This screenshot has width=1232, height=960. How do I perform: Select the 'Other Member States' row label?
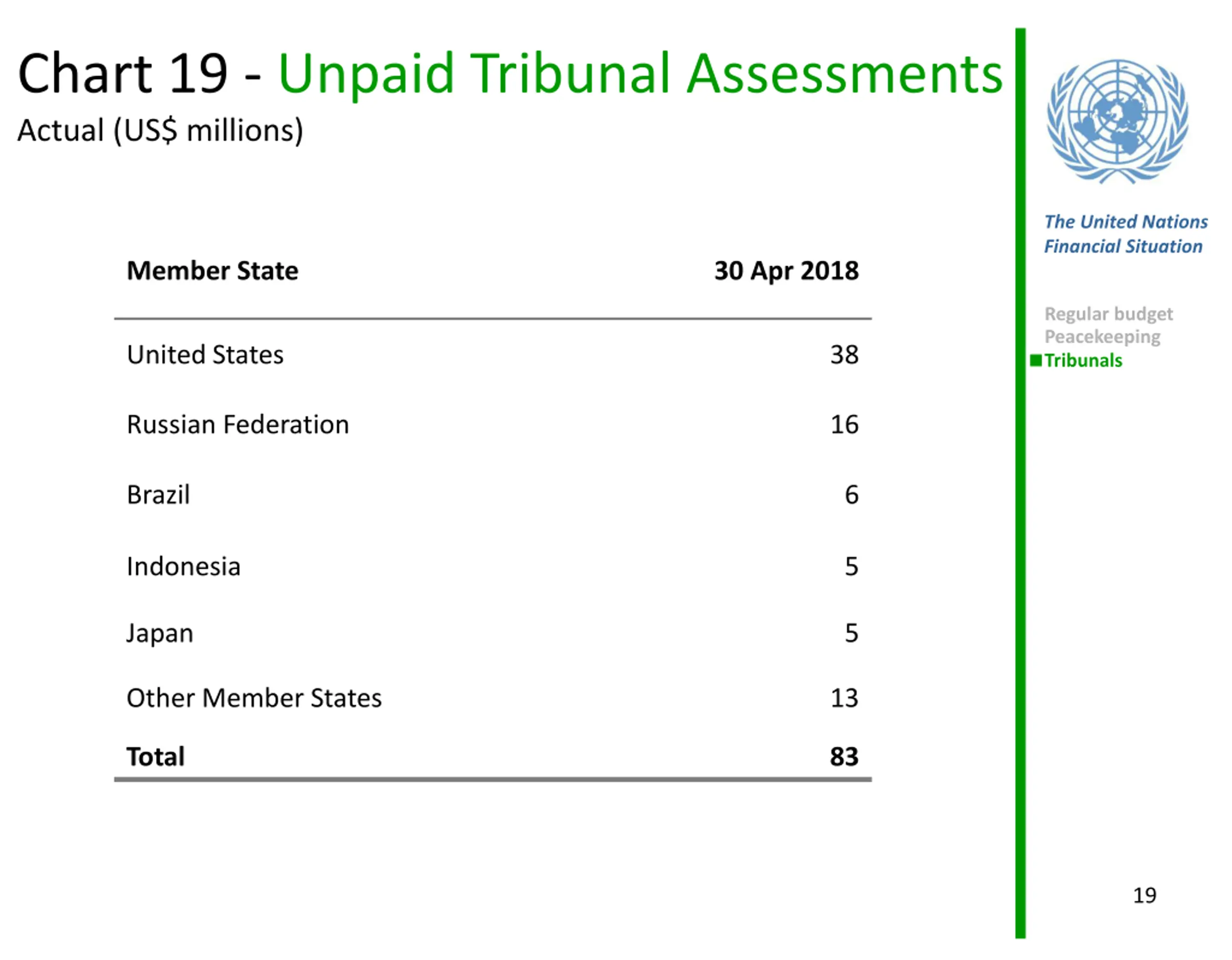(255, 698)
